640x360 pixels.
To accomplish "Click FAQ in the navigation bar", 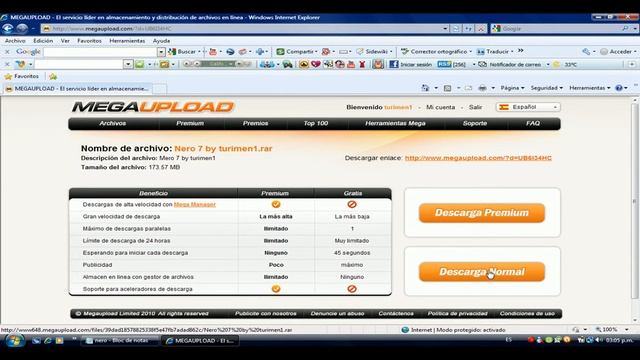I will (x=533, y=123).
